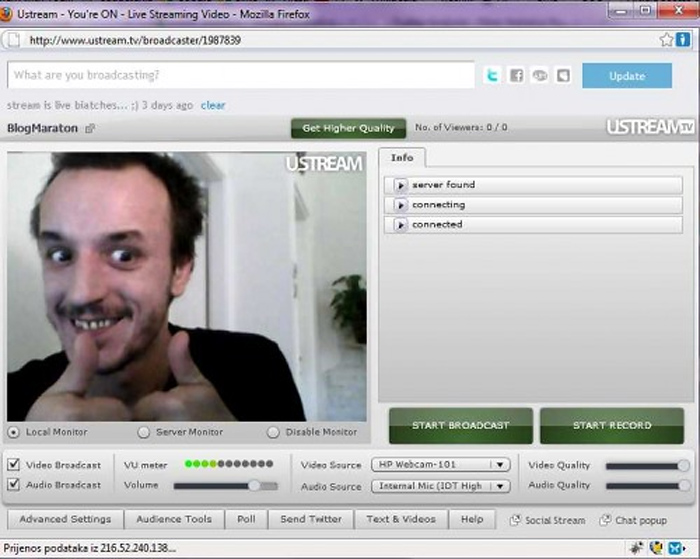Image resolution: width=700 pixels, height=559 pixels.
Task: Click the 'What are you broadcasting?' field
Action: click(240, 75)
